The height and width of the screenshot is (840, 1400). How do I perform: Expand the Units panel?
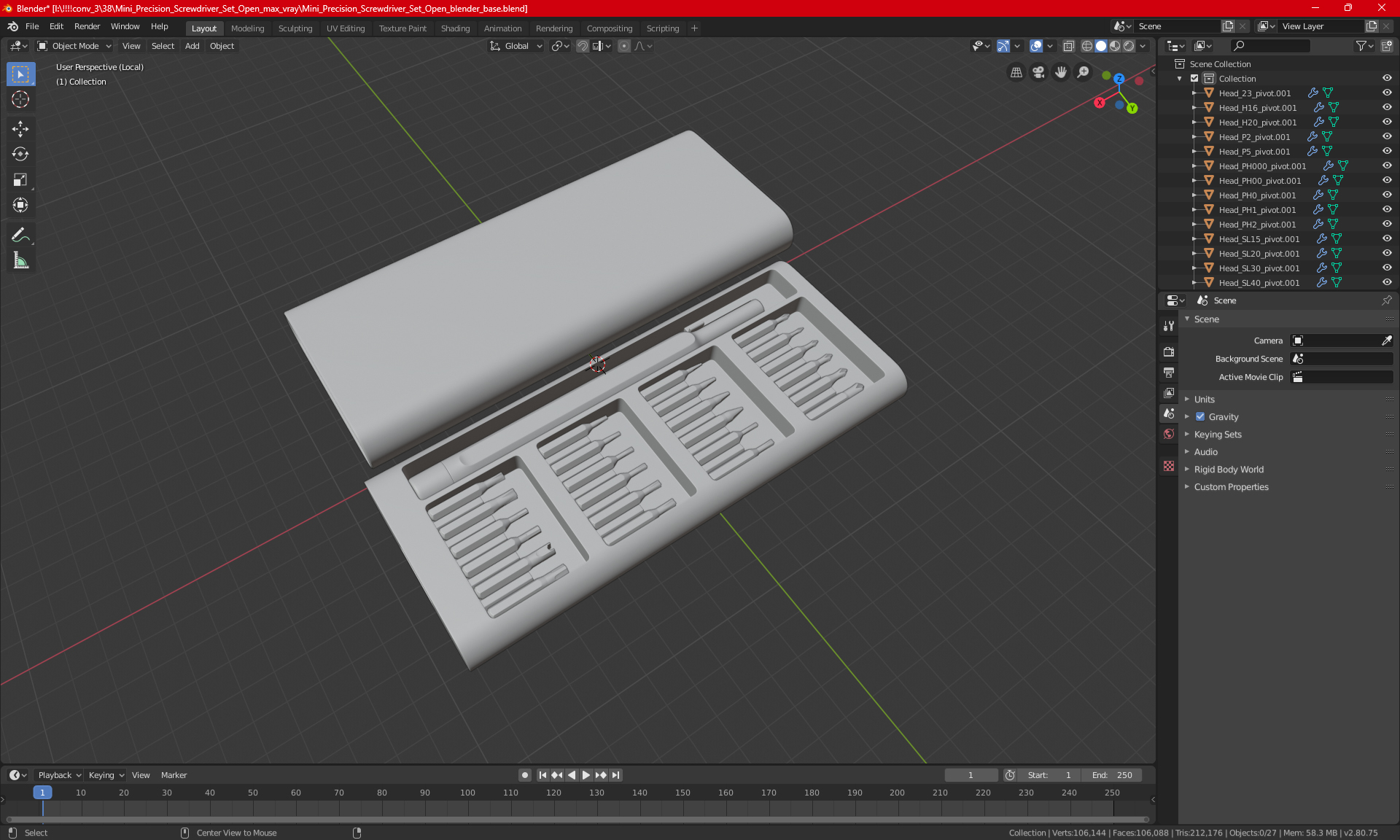point(1204,400)
